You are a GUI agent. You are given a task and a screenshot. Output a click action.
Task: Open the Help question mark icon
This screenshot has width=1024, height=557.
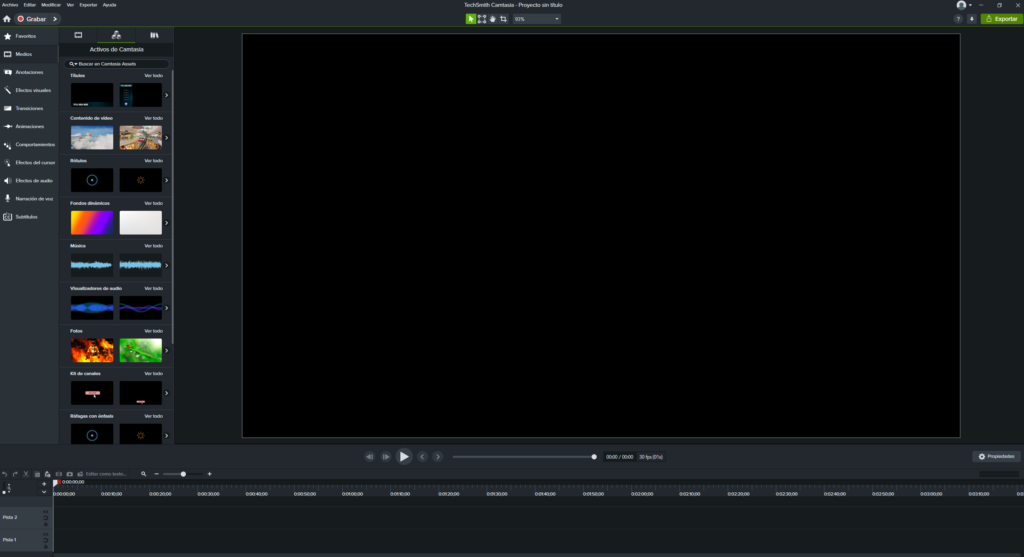pos(958,19)
